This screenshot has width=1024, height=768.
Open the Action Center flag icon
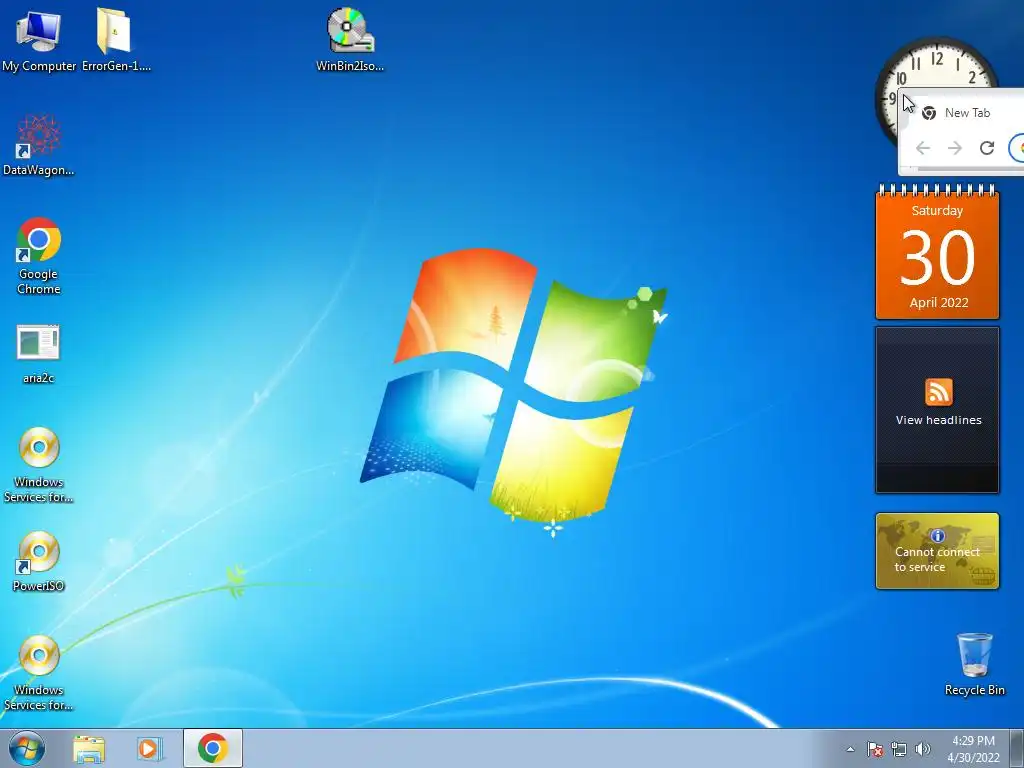click(x=875, y=749)
